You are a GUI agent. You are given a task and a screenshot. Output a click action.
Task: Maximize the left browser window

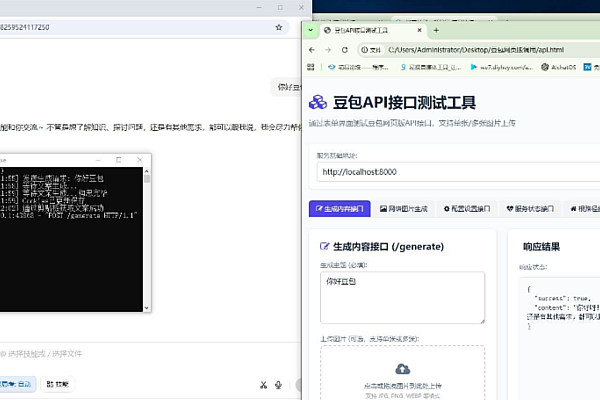click(x=280, y=7)
